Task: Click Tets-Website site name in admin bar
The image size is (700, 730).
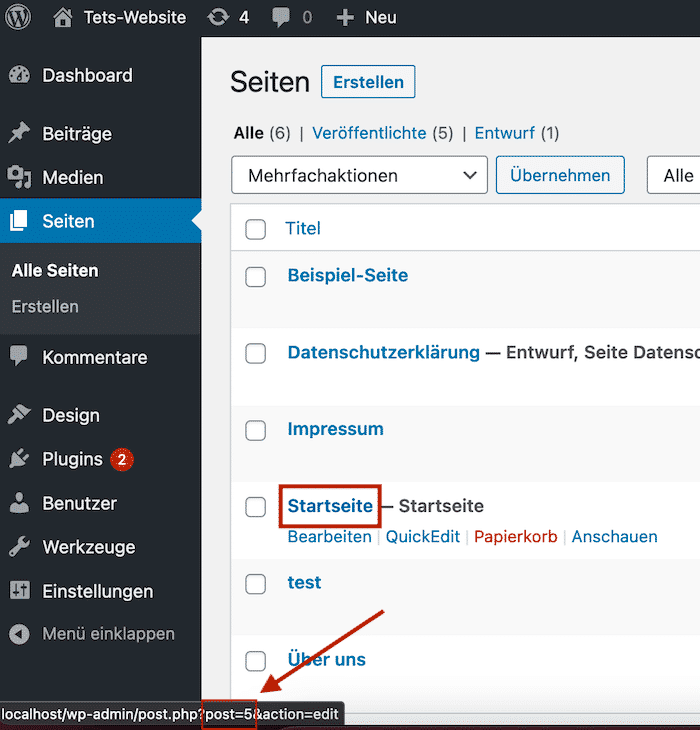Action: [135, 18]
